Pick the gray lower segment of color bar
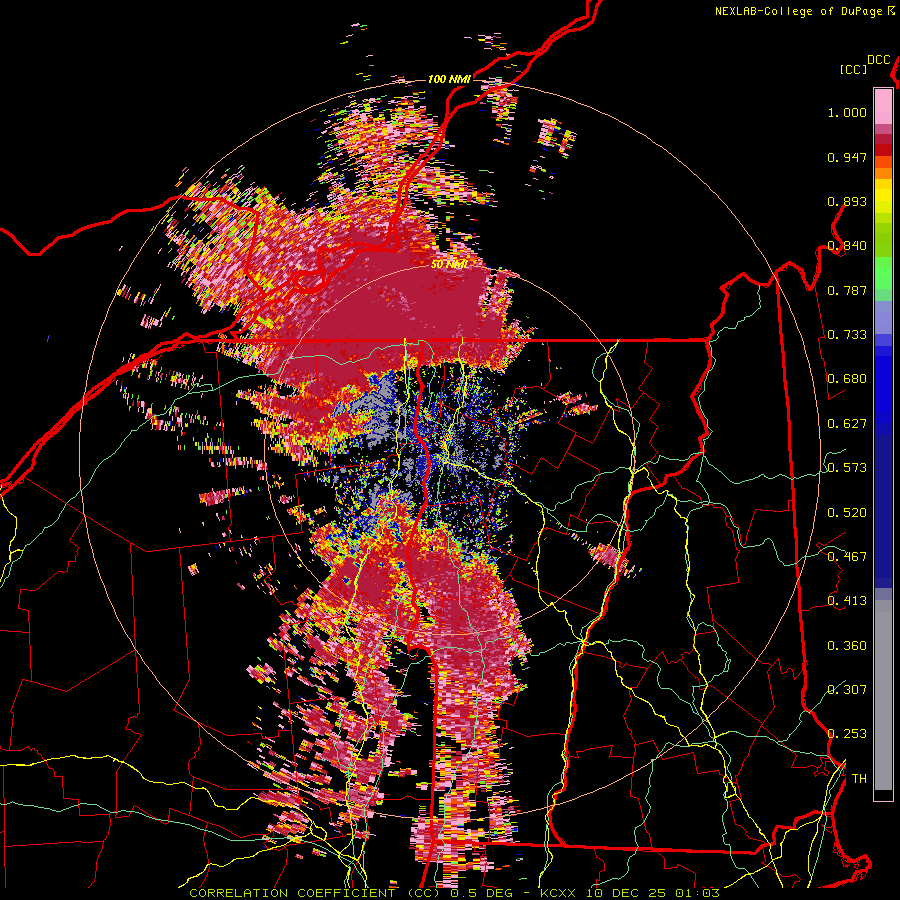 point(883,695)
